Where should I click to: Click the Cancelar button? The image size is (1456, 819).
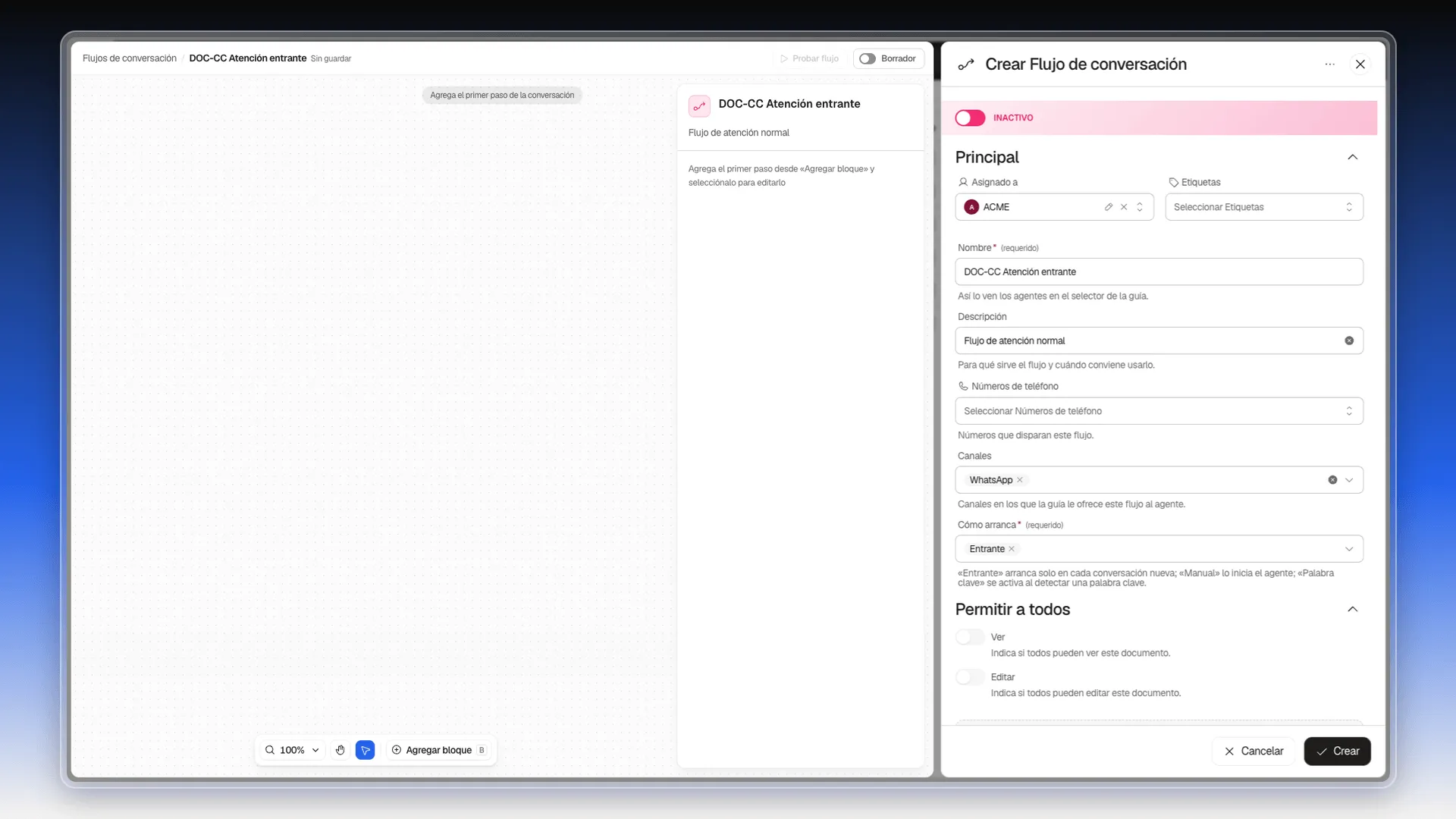click(1254, 752)
